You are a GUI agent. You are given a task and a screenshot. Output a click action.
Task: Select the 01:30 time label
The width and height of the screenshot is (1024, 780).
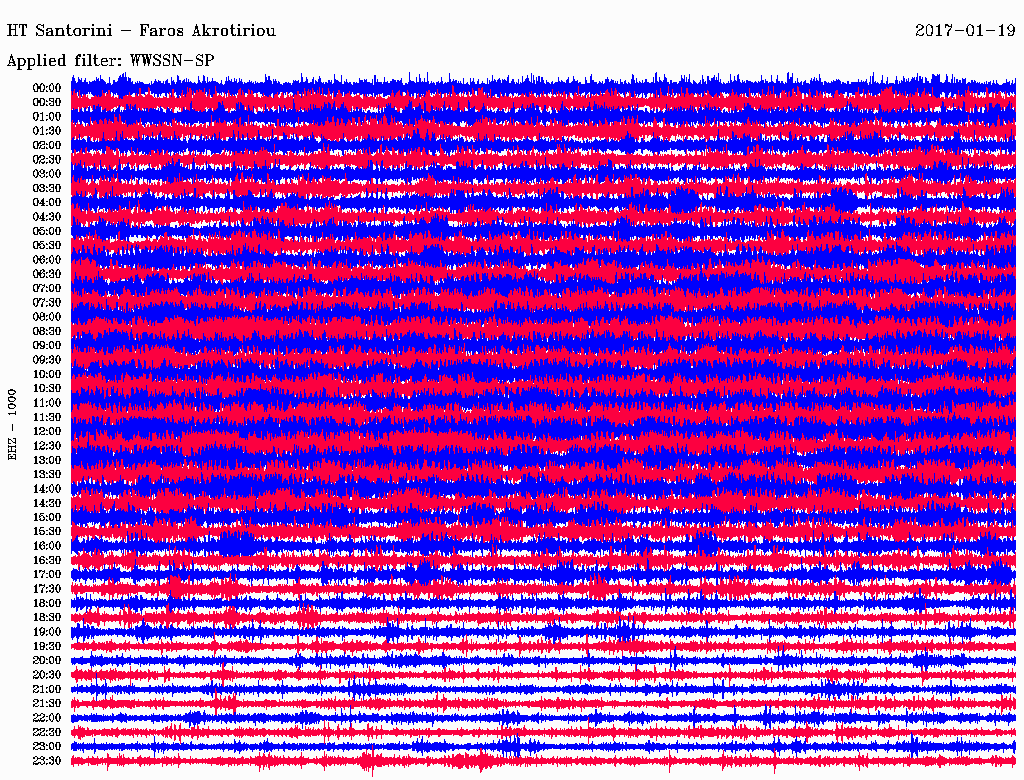[47, 131]
